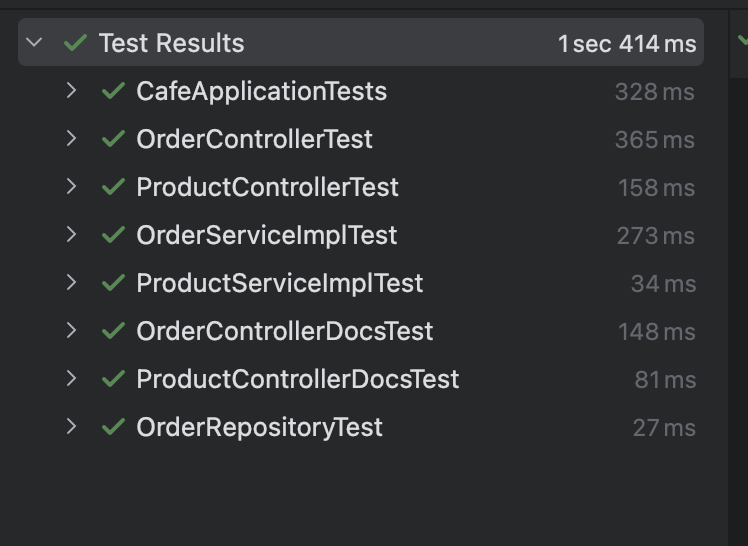
Task: Click the green checkmark beside CafeApplicationTests
Action: [x=113, y=91]
